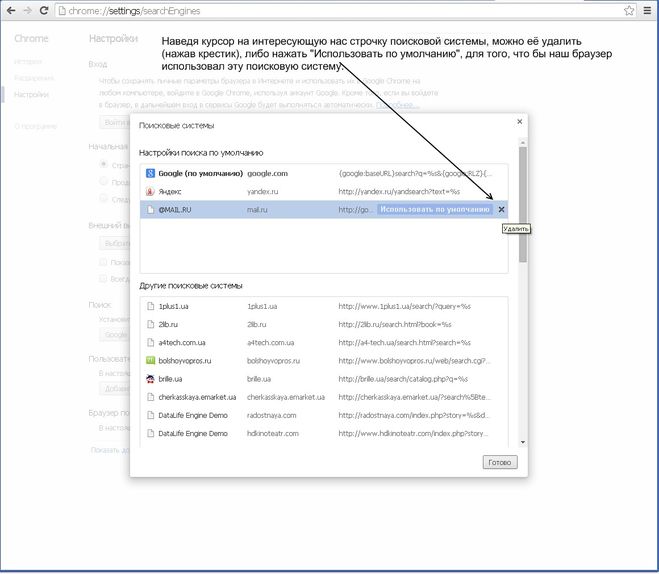Close the Поисковые системы dialog
The width and height of the screenshot is (659, 574).
click(519, 122)
